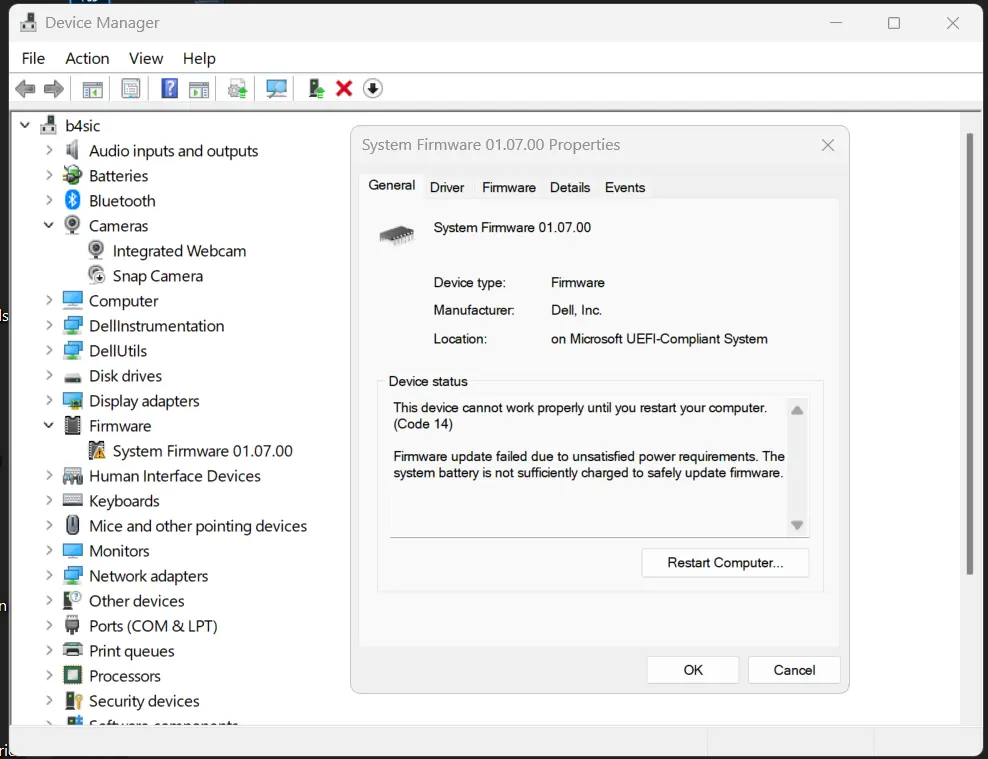Image resolution: width=988 pixels, height=759 pixels.
Task: Click Cancel in the Properties dialog
Action: 794,670
